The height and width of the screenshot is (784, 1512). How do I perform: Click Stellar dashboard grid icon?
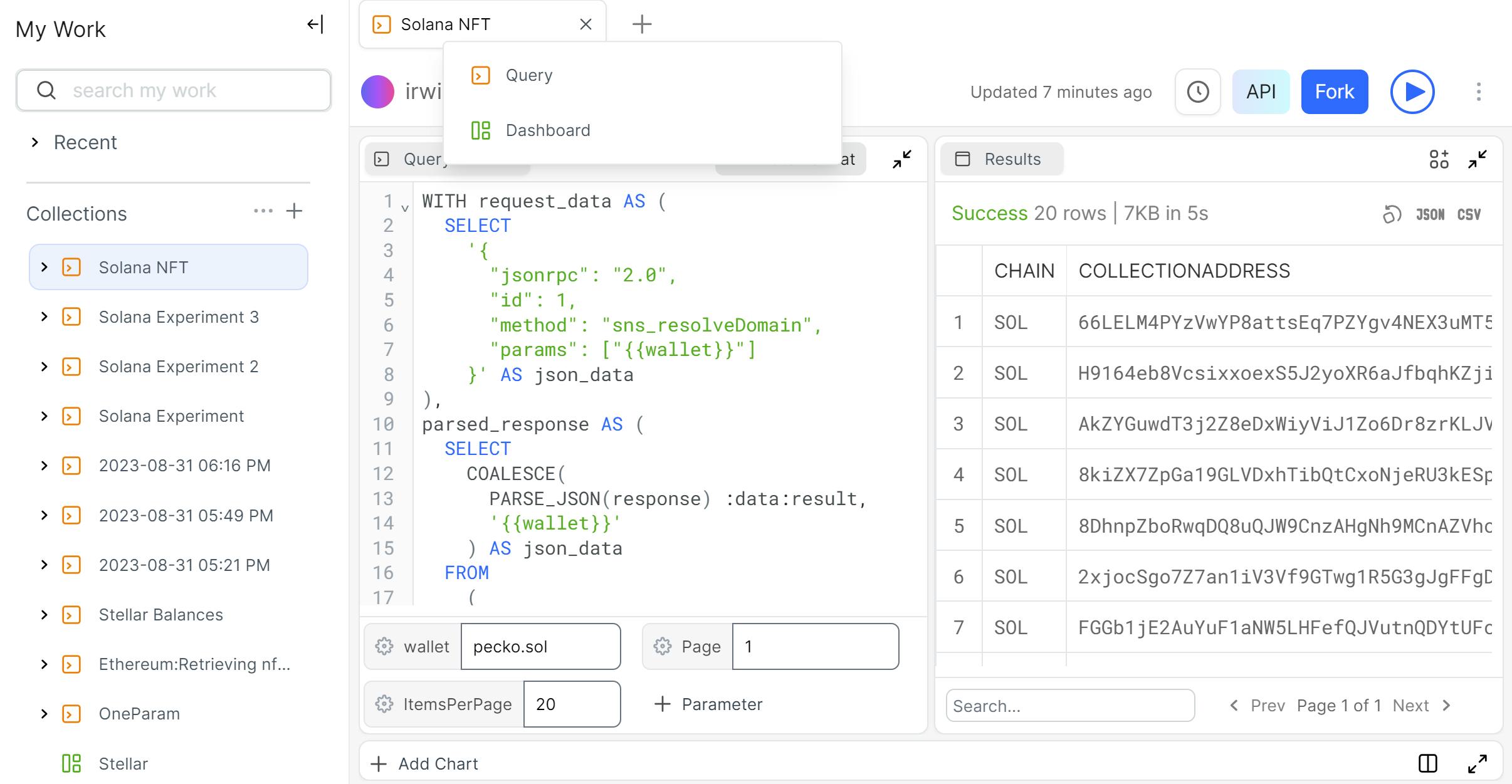pos(71,763)
